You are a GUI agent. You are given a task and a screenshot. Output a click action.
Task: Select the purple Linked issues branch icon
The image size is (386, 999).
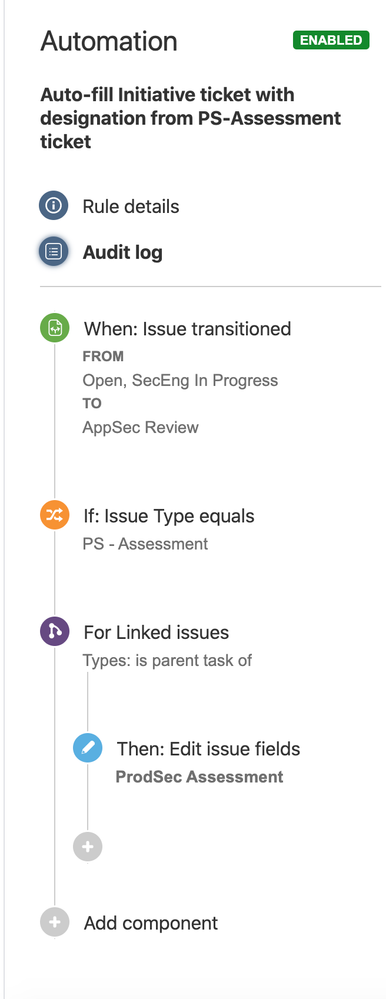(55, 632)
